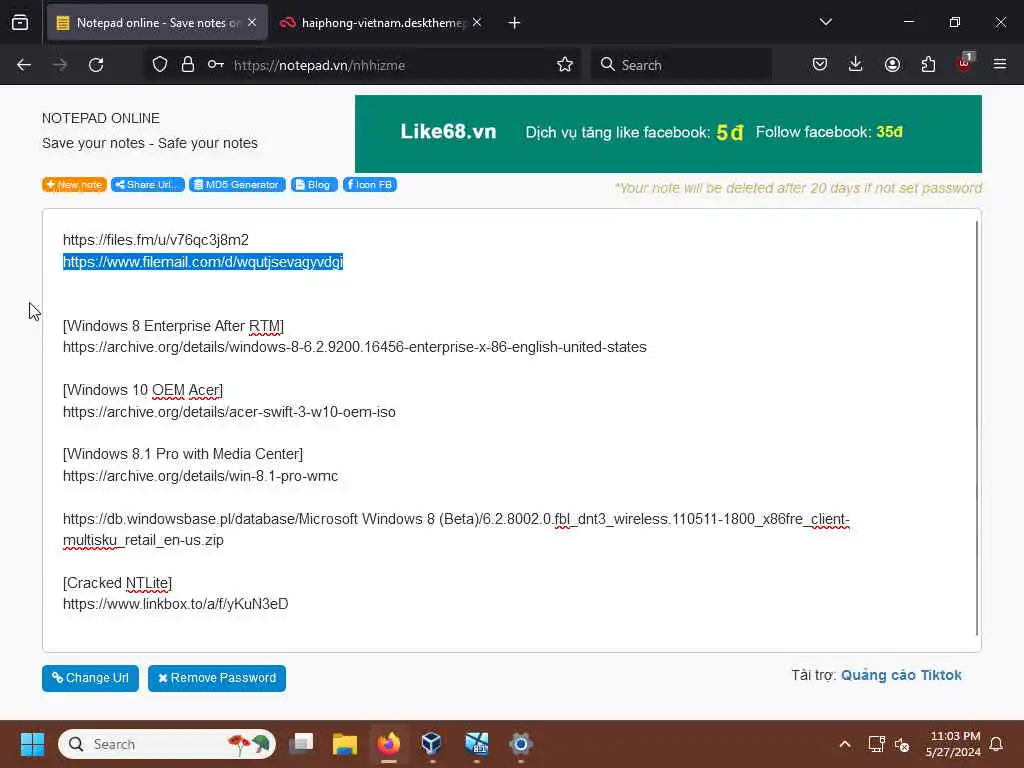Open the MD5 Generator
The height and width of the screenshot is (768, 1024).
click(237, 185)
